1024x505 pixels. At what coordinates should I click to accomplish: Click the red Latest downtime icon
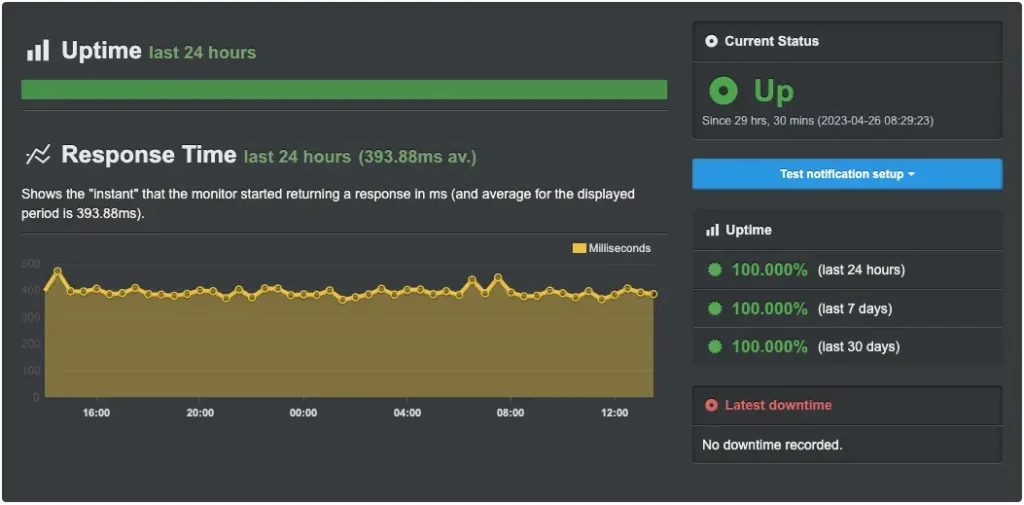tap(711, 405)
